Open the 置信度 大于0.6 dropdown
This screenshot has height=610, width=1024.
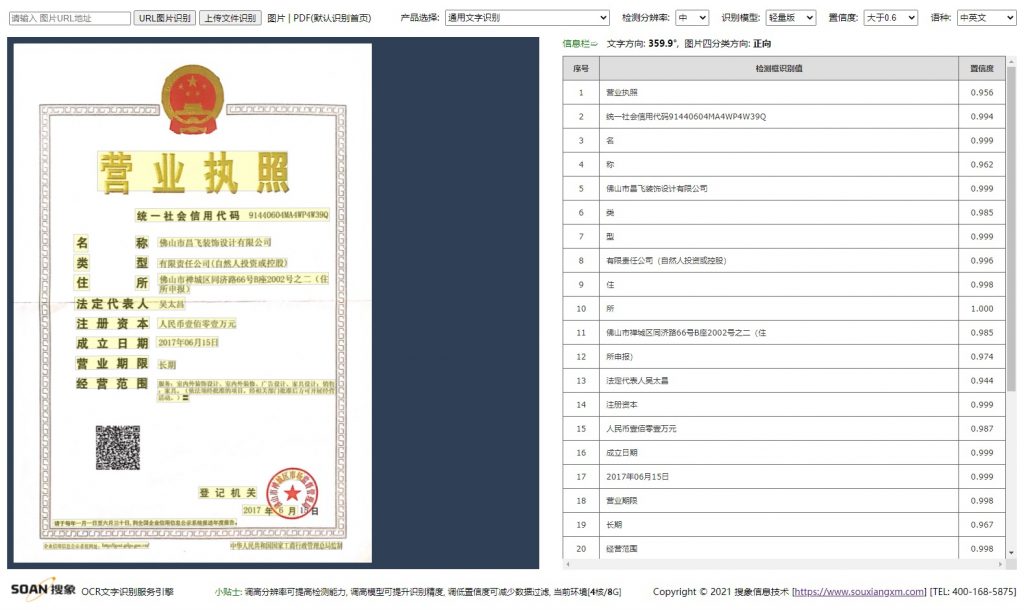point(891,18)
